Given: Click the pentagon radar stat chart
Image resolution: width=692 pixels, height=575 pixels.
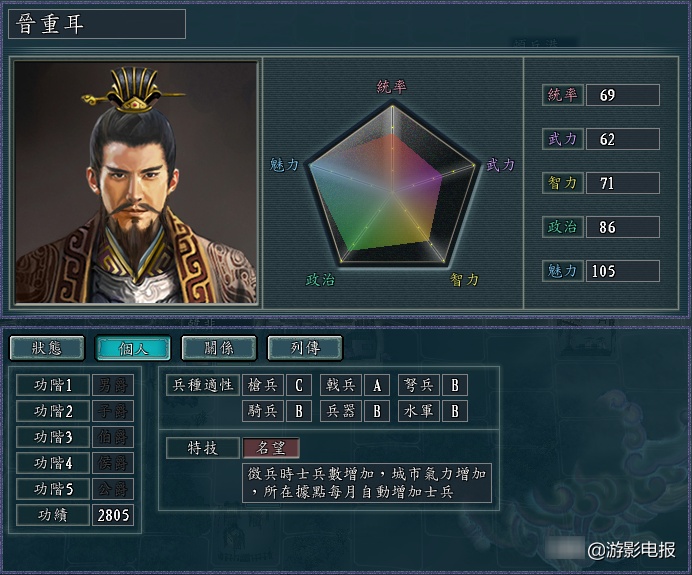Looking at the screenshot, I should 392,183.
